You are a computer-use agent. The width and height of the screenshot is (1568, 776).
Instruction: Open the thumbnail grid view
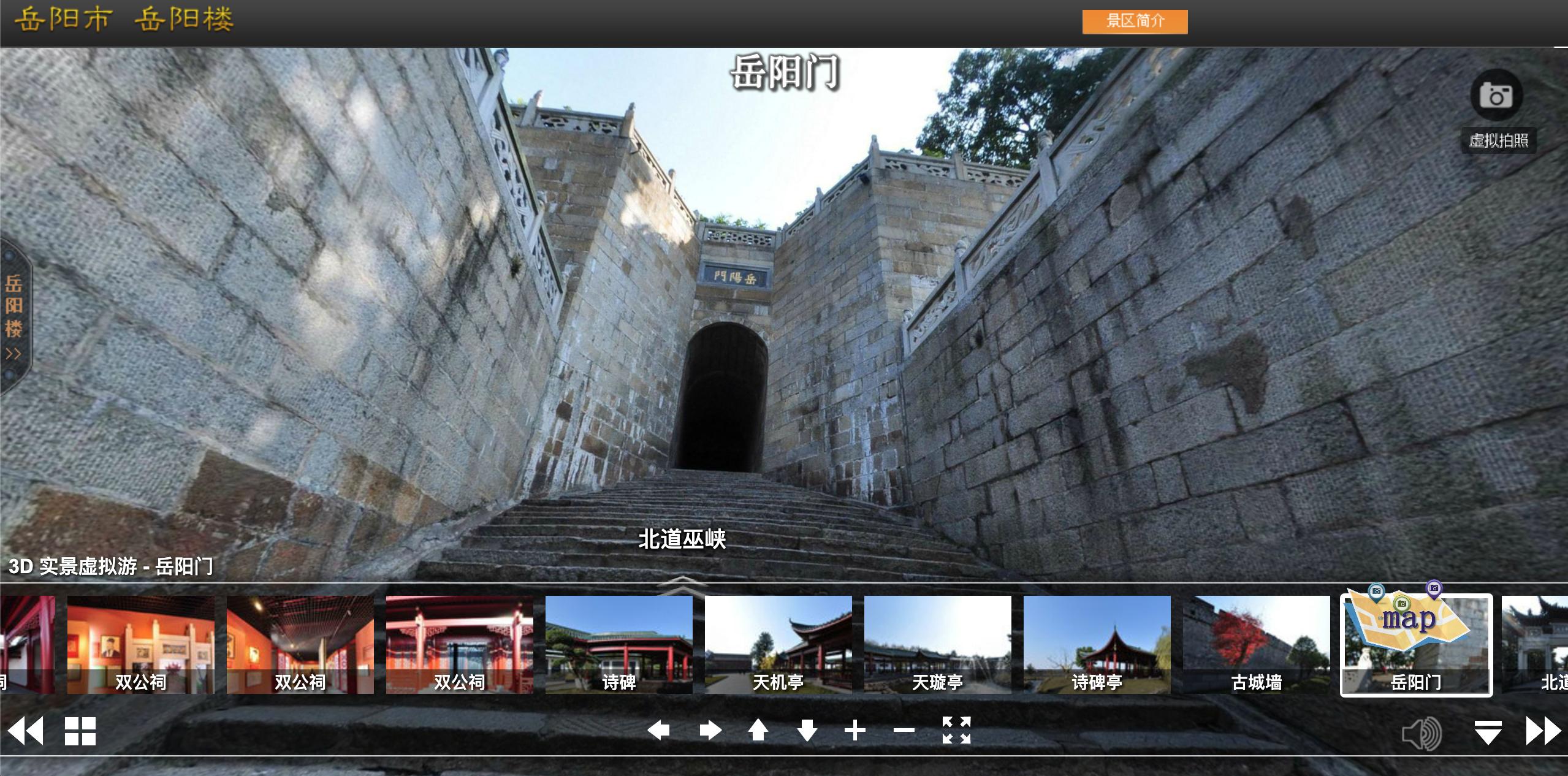pos(80,731)
